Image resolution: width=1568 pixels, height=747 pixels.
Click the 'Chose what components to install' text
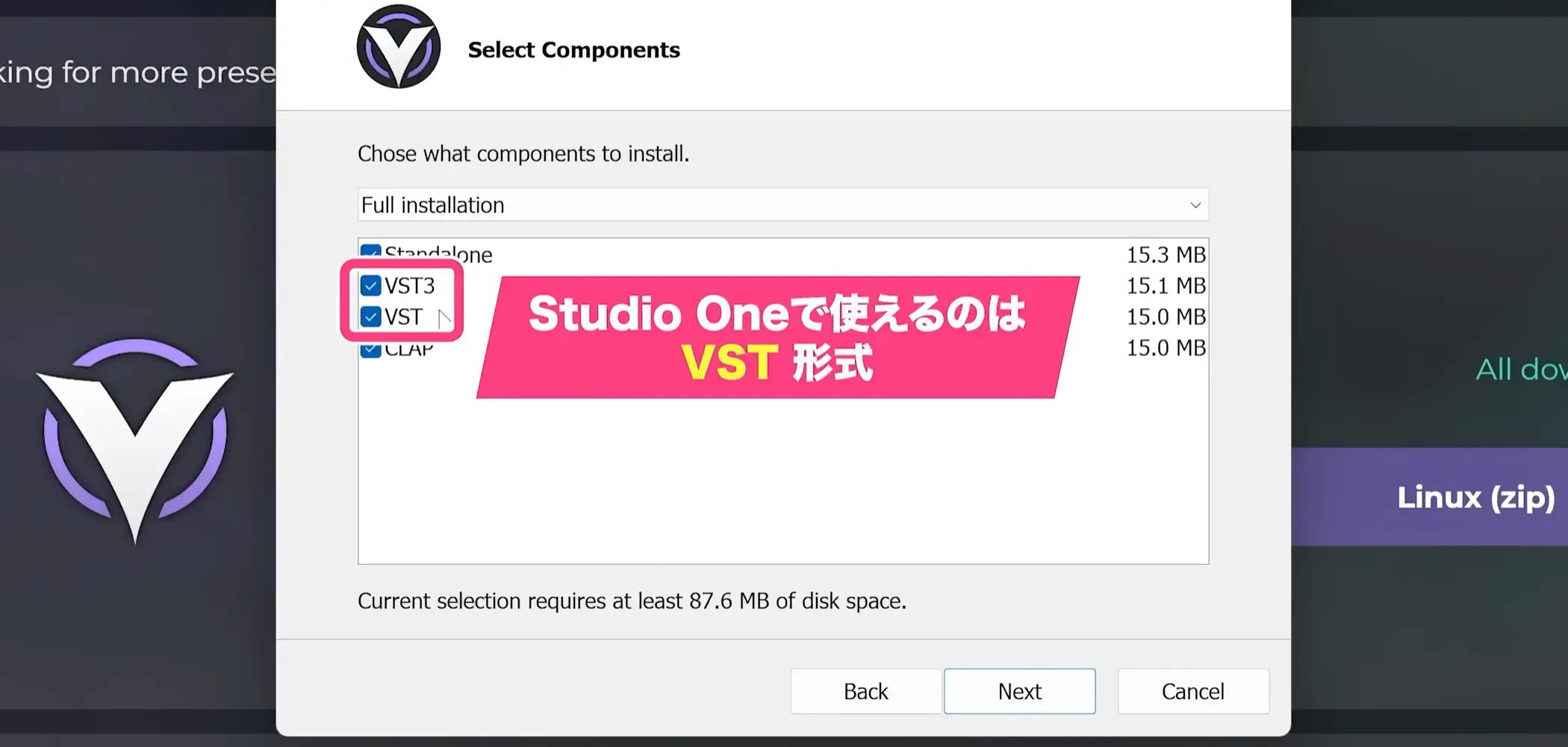523,154
